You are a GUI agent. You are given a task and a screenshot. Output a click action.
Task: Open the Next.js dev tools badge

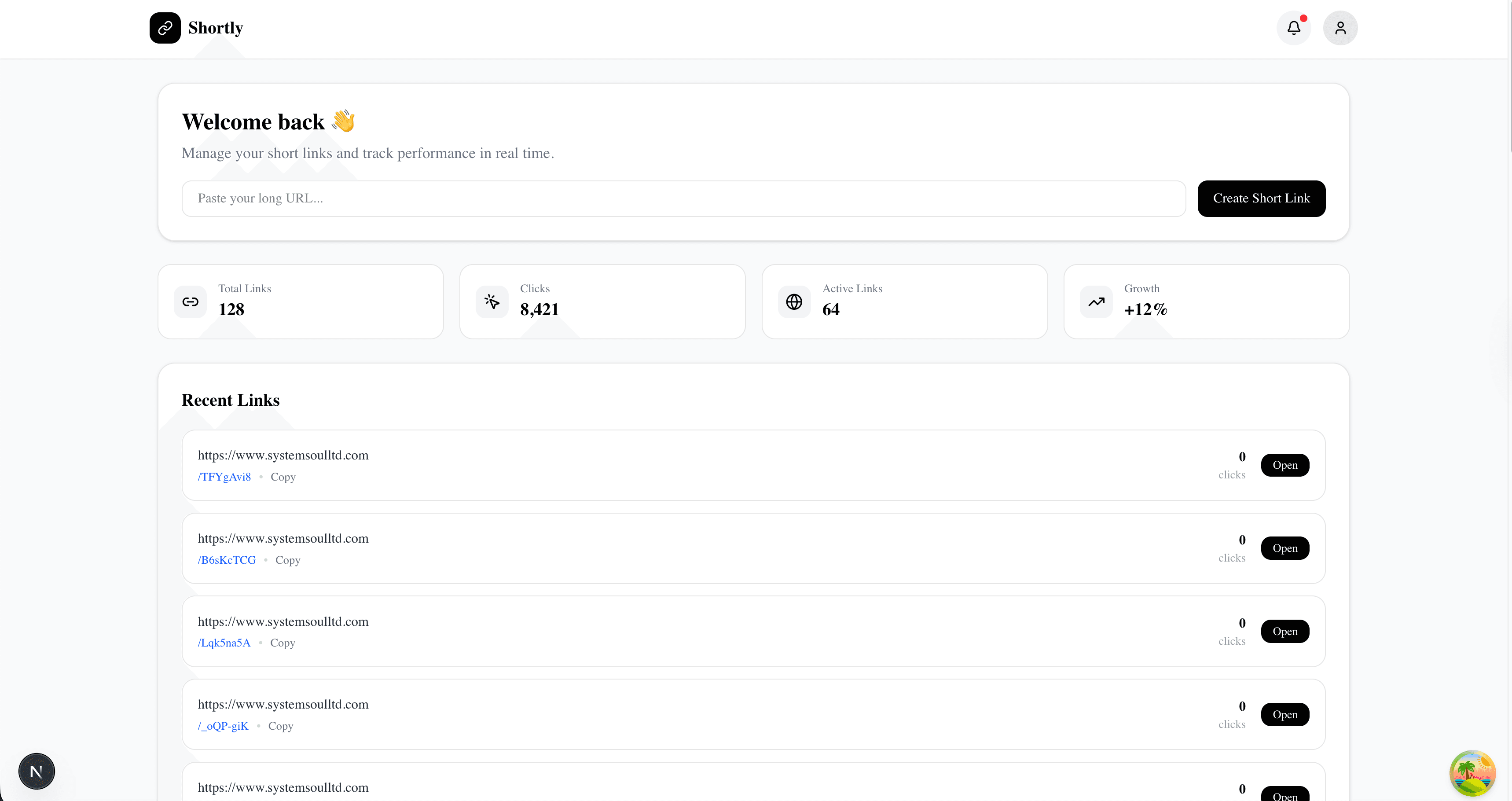click(x=37, y=771)
